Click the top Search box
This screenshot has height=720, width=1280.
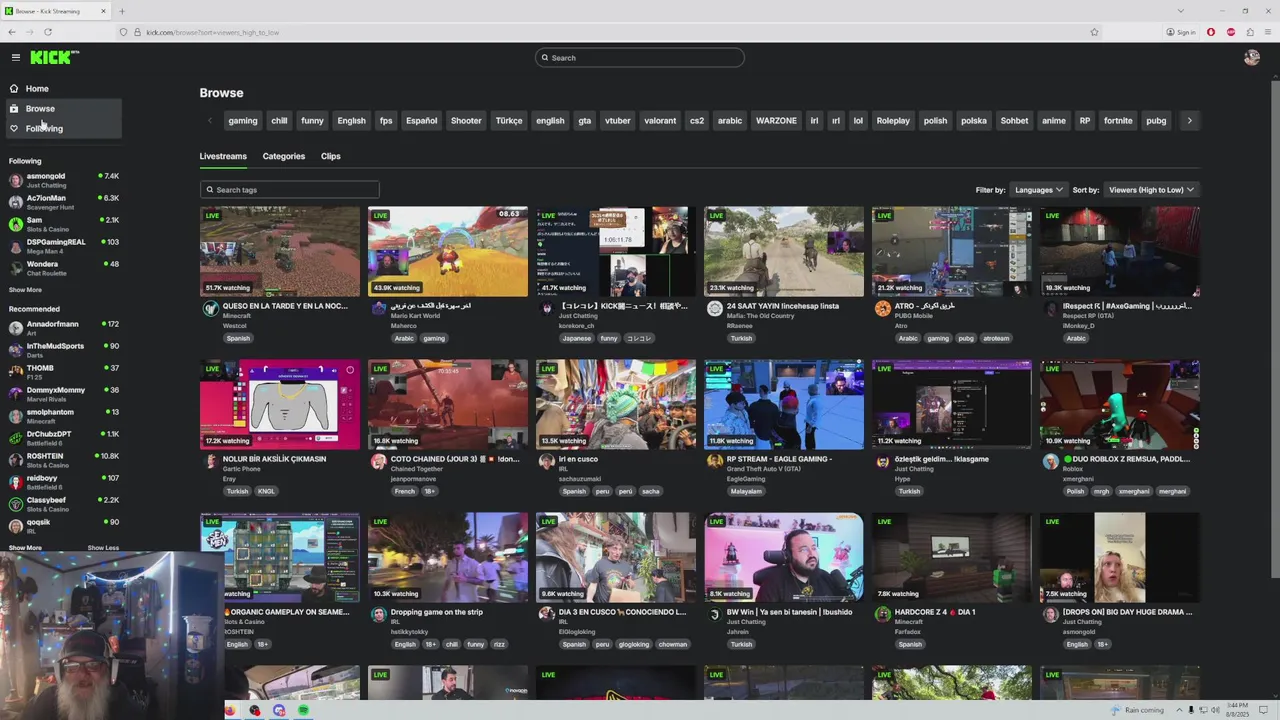(640, 58)
